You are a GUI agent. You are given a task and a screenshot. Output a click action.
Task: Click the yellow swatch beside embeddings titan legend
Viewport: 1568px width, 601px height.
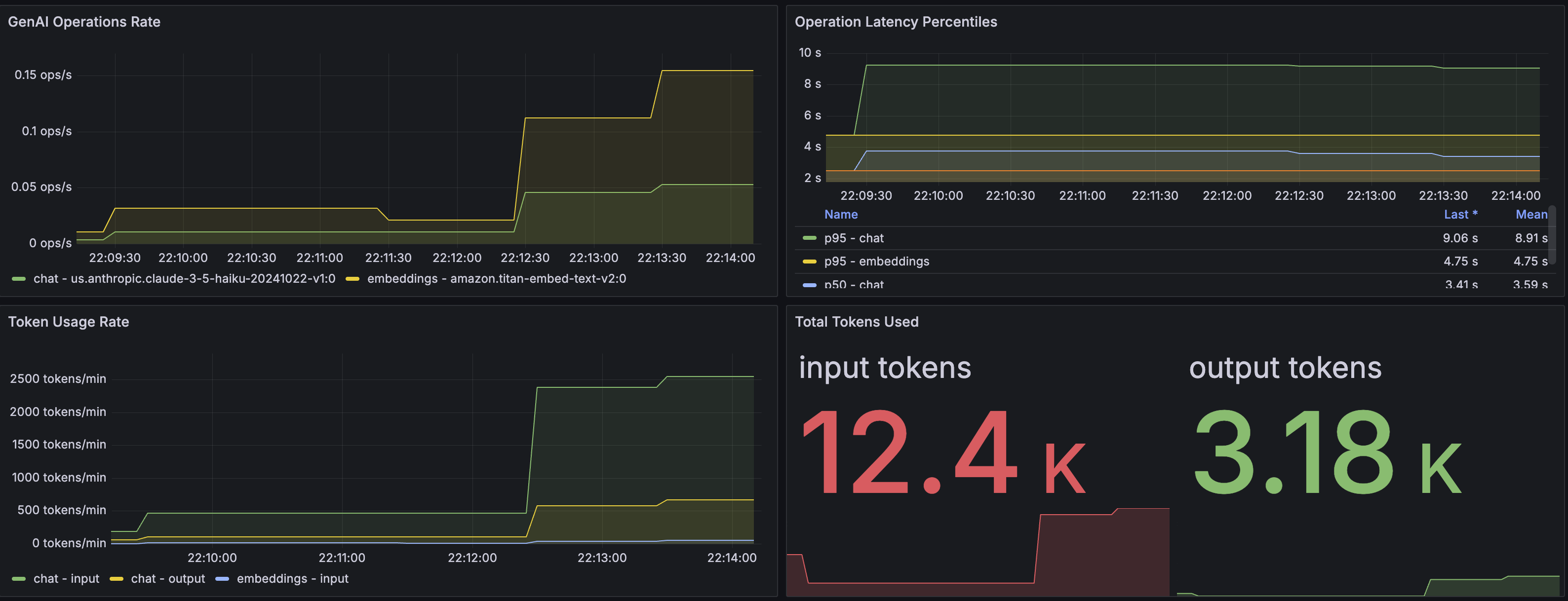[x=353, y=279]
